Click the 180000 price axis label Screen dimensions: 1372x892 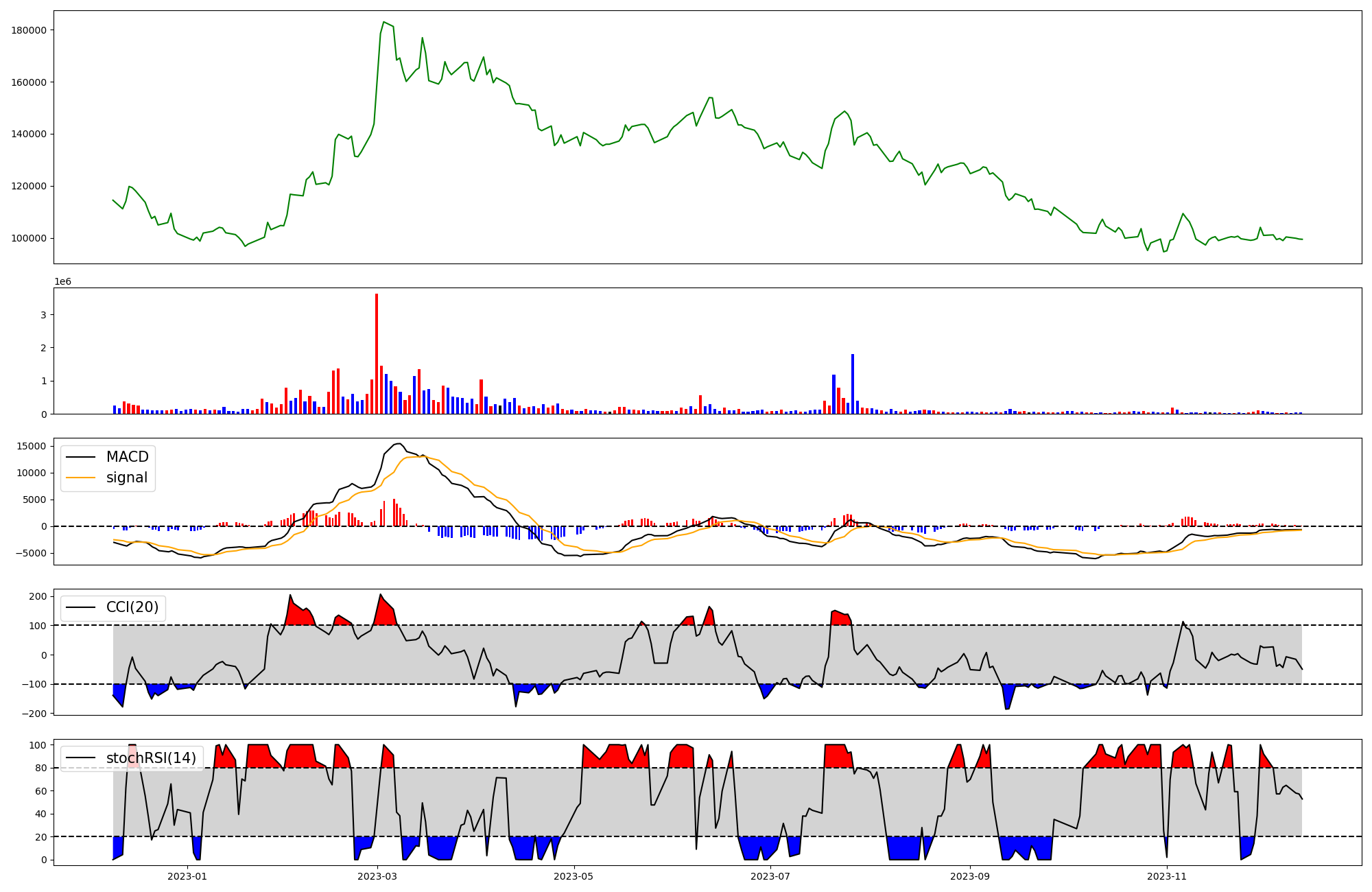tap(29, 30)
